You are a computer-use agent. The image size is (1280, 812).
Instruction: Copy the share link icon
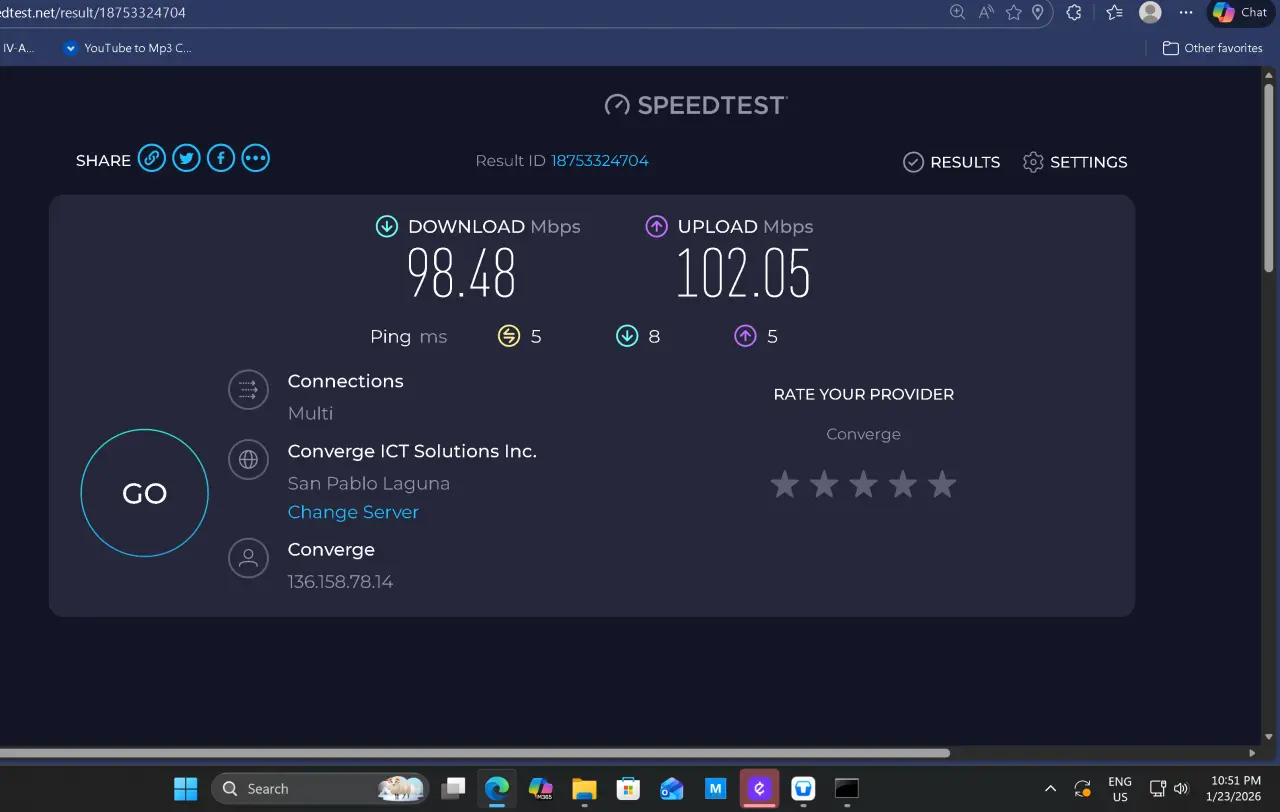(x=151, y=158)
